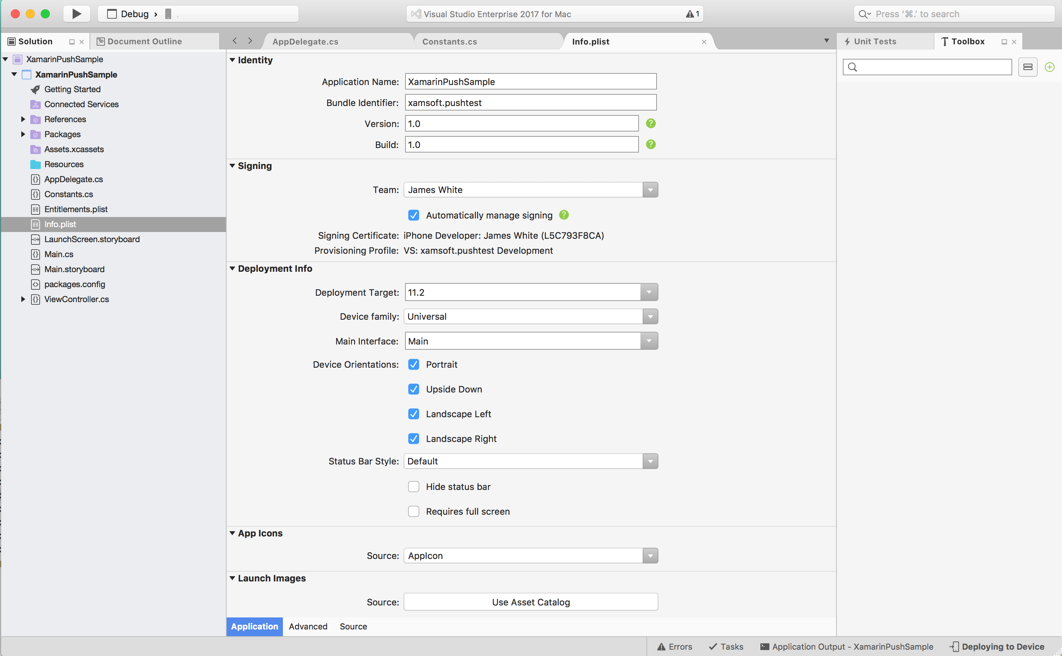Select Main.storyboard in the solution tree
The width and height of the screenshot is (1062, 656).
tap(75, 269)
